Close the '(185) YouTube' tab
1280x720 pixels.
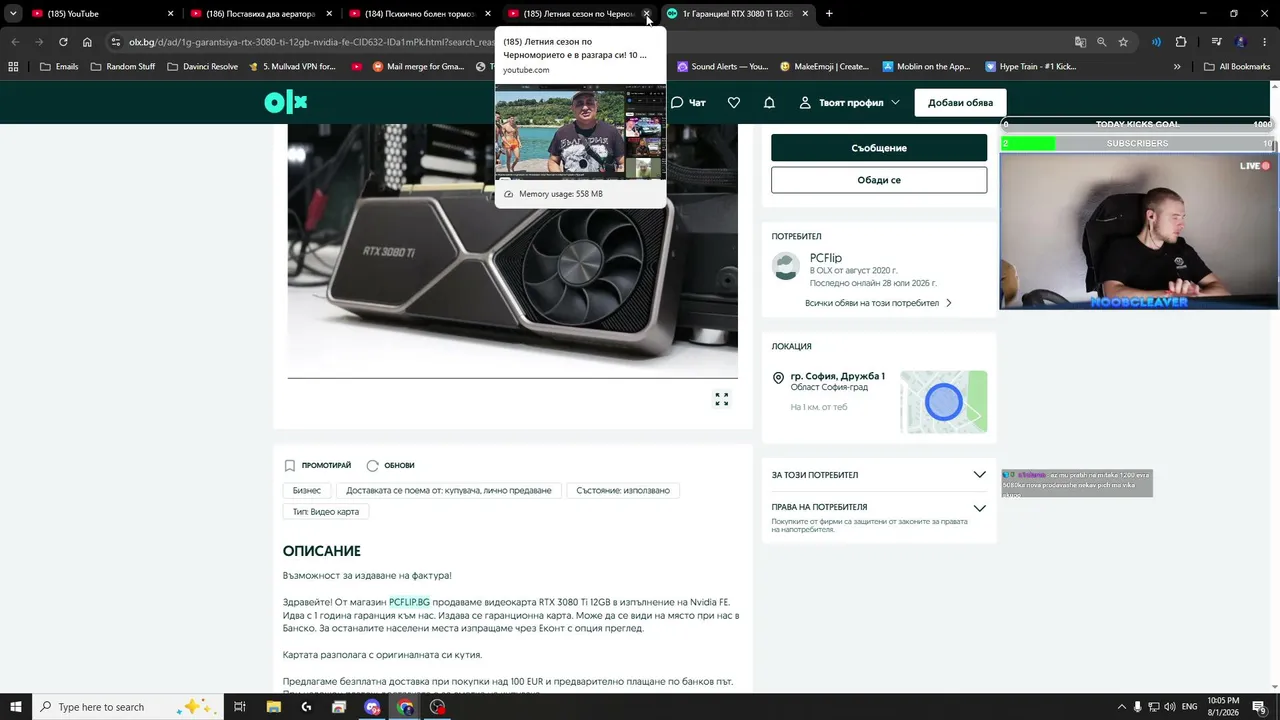click(x=171, y=14)
